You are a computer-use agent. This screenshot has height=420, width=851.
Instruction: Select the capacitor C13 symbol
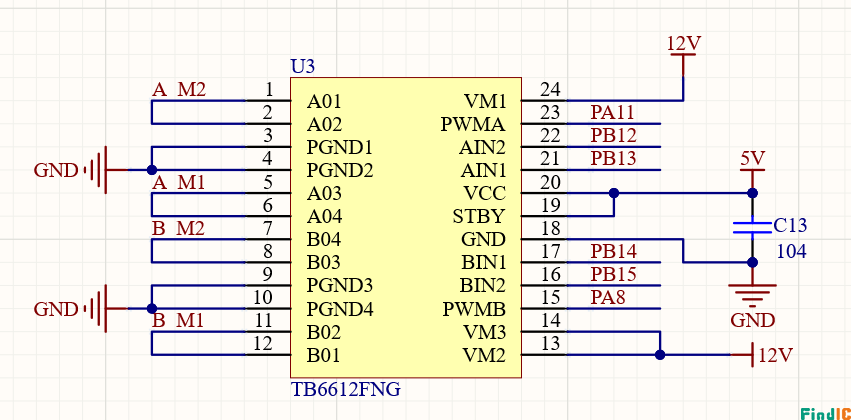(752, 227)
